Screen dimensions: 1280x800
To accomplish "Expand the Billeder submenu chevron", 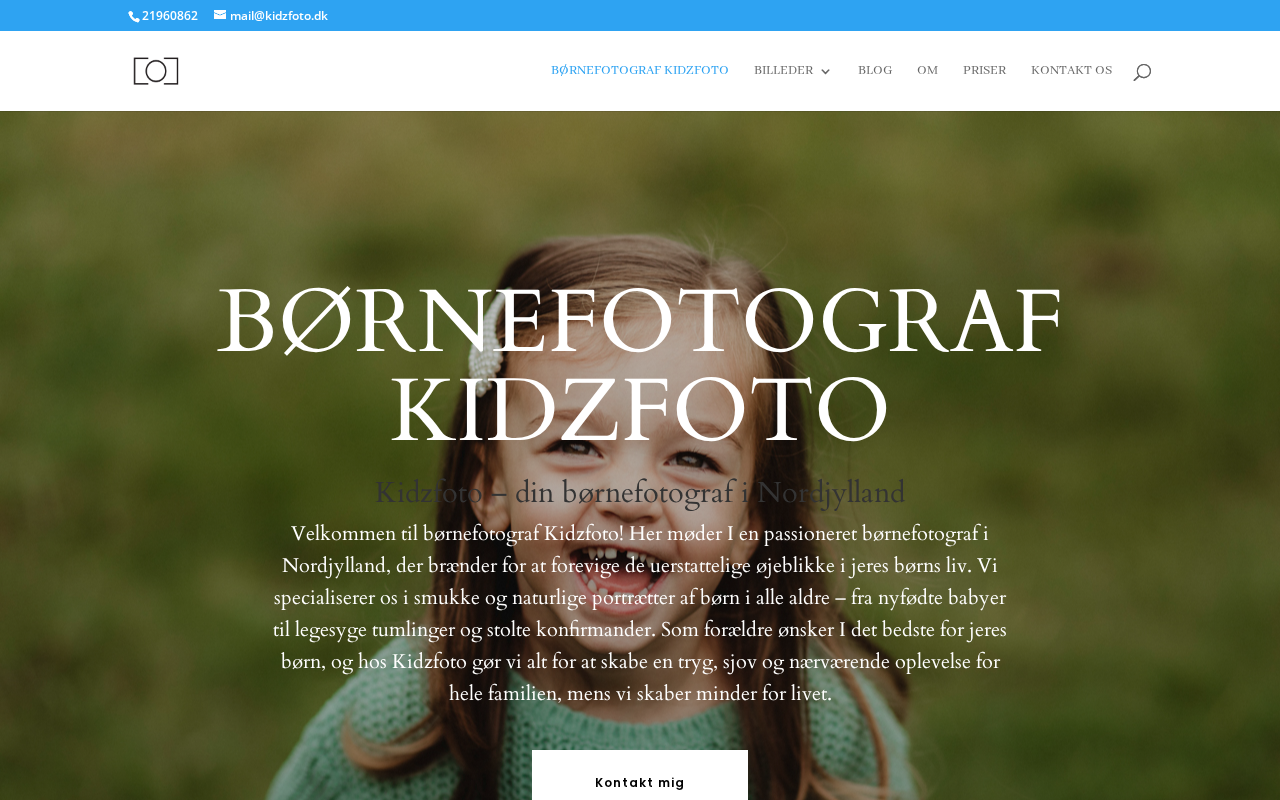I will (x=825, y=71).
